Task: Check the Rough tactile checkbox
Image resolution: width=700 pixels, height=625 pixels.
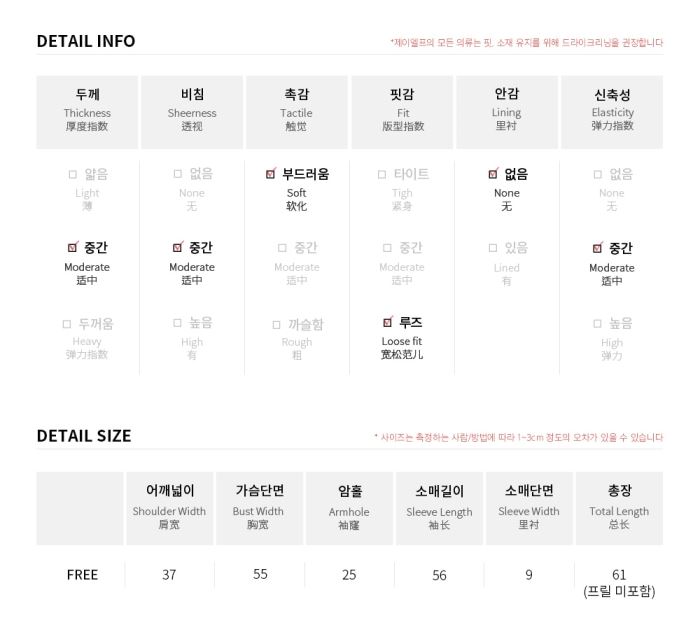Action: [276, 325]
